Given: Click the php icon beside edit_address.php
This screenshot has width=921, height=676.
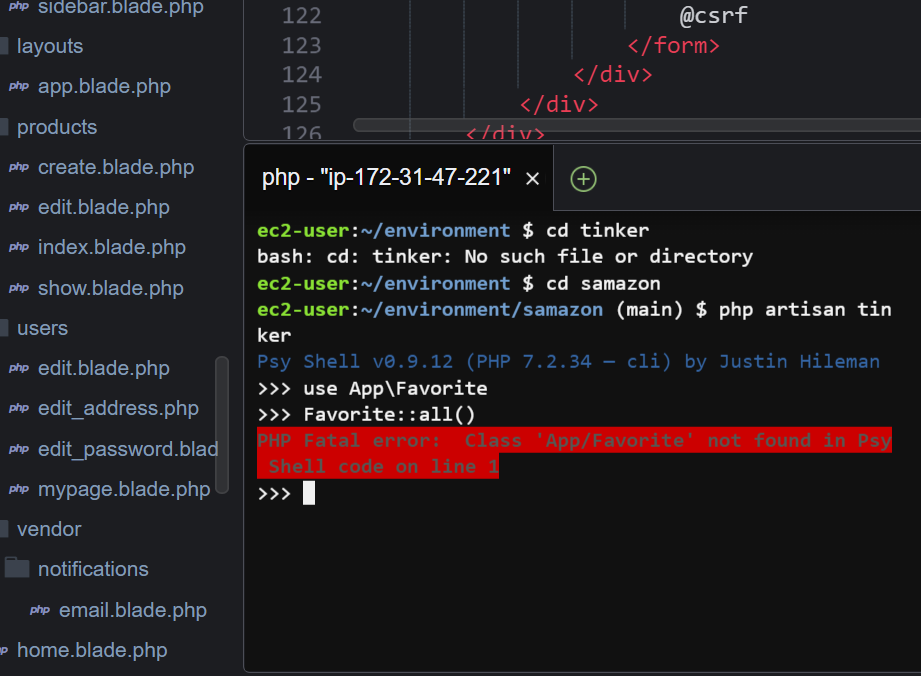Looking at the screenshot, I should [18, 408].
